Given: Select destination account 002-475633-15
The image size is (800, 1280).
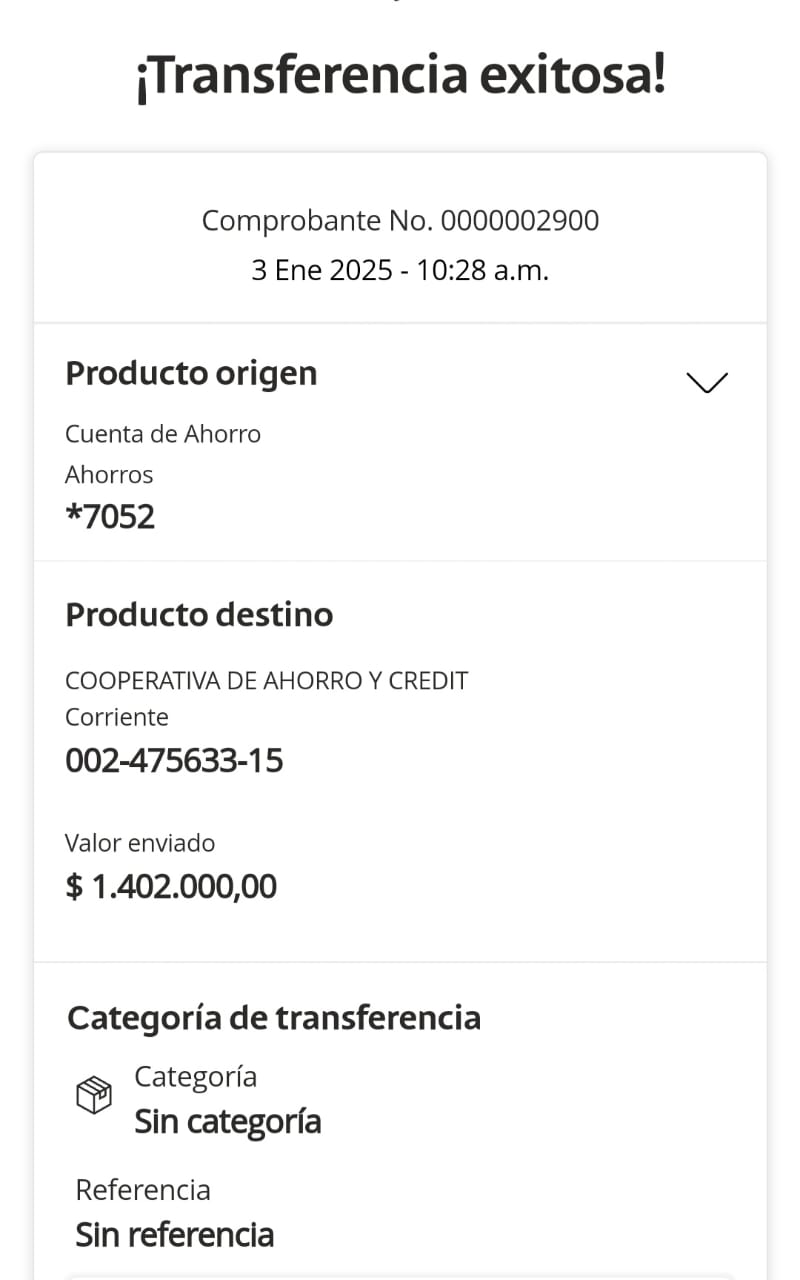Looking at the screenshot, I should point(174,761).
